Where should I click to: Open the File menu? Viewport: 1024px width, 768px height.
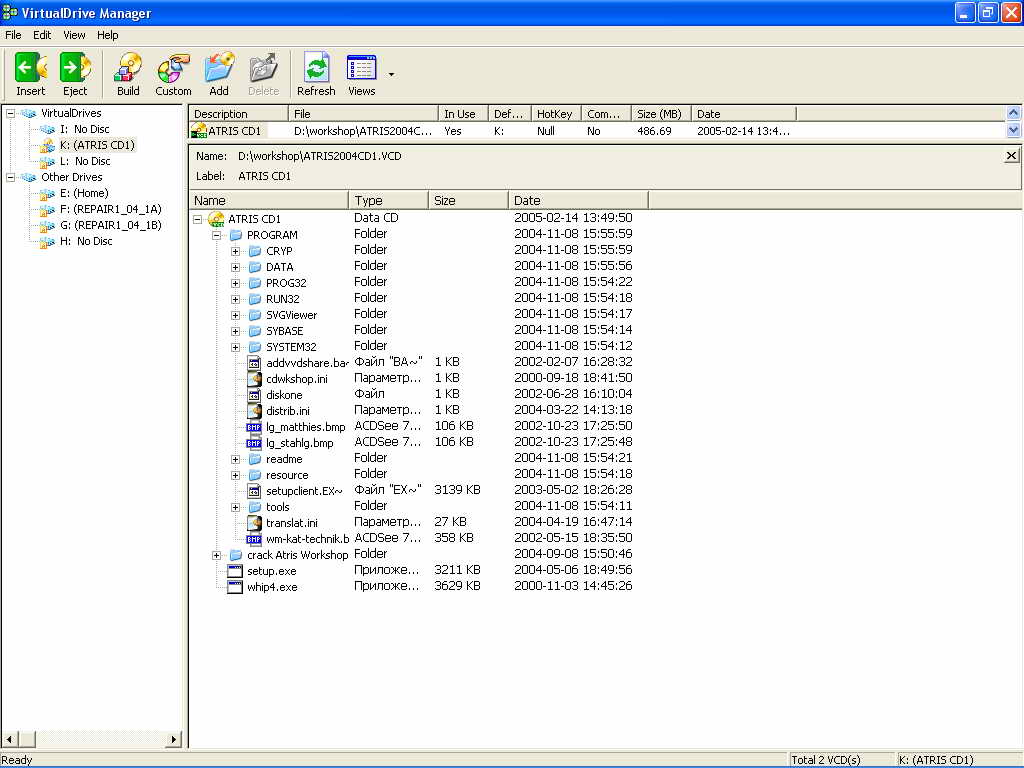point(13,35)
